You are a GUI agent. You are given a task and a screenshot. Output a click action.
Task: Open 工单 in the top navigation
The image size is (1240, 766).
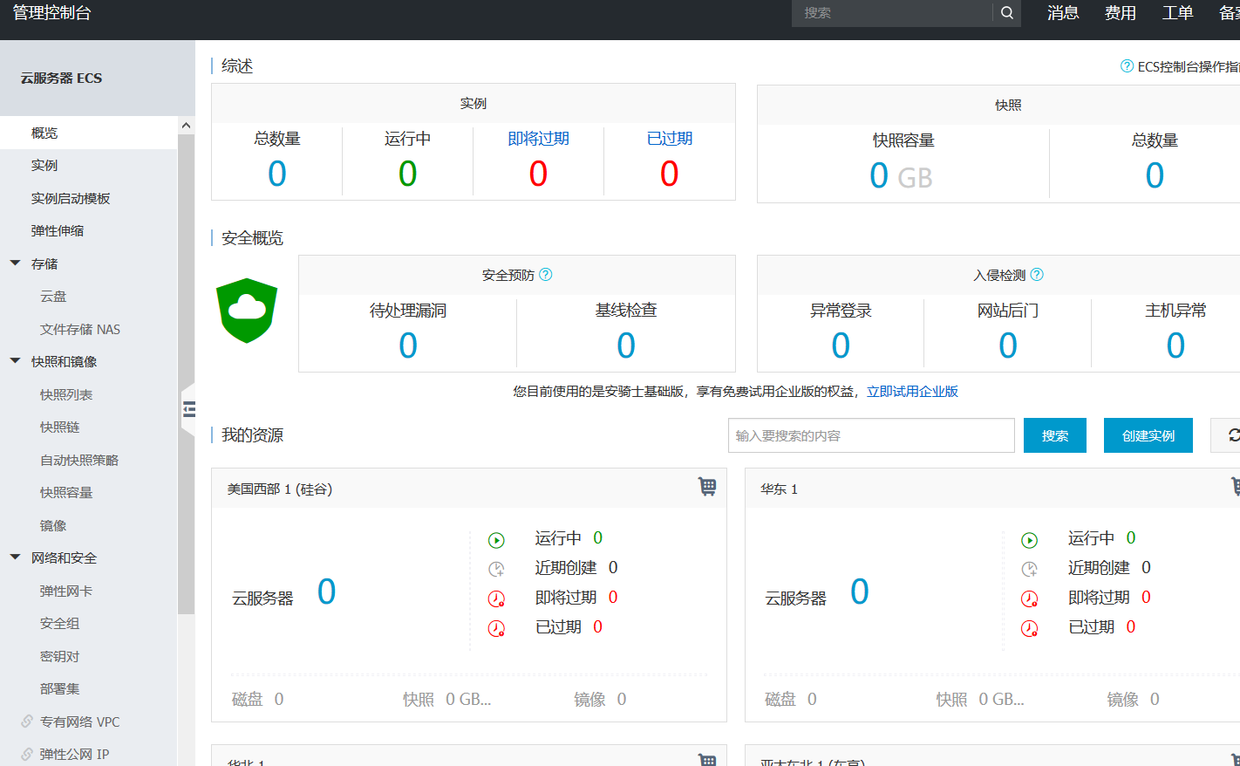[1178, 13]
